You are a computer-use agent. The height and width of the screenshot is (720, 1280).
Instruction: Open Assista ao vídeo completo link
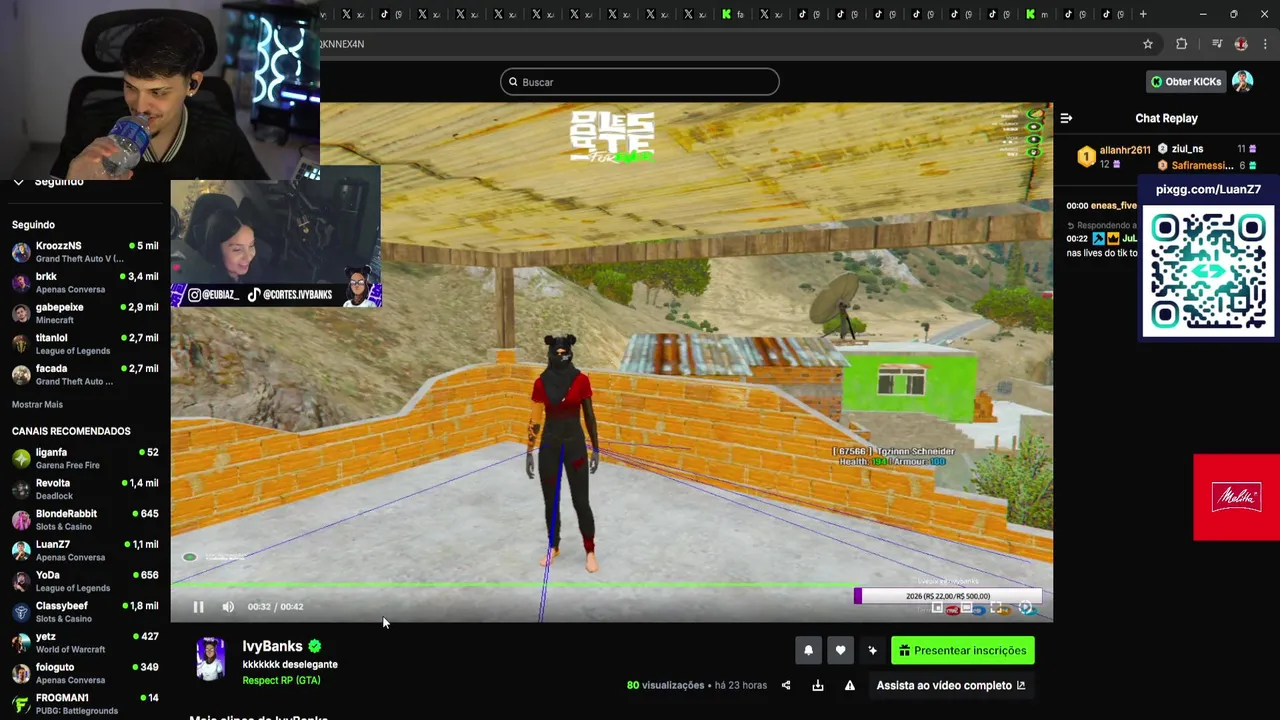coord(951,686)
